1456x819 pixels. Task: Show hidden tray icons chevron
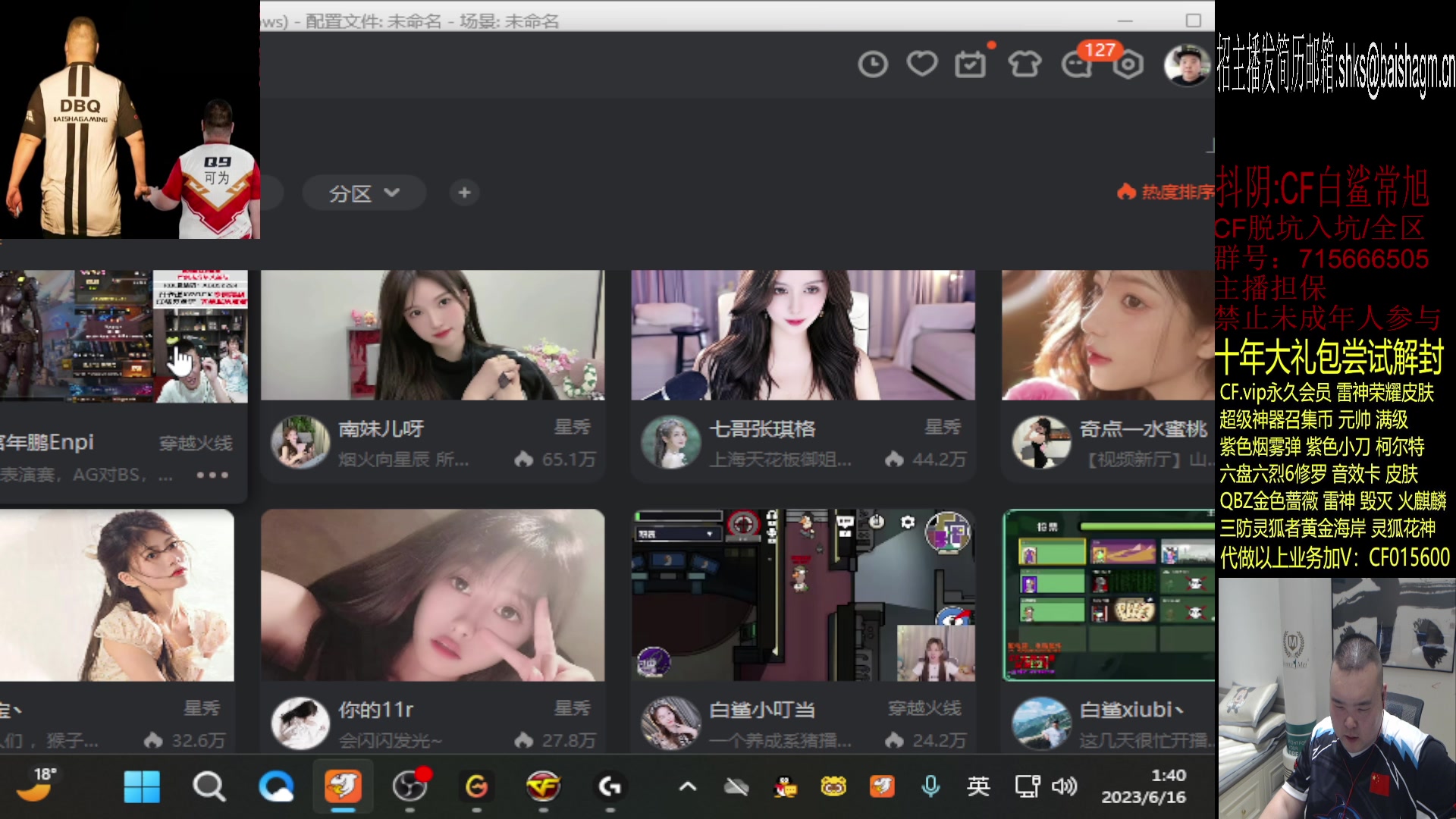click(687, 787)
